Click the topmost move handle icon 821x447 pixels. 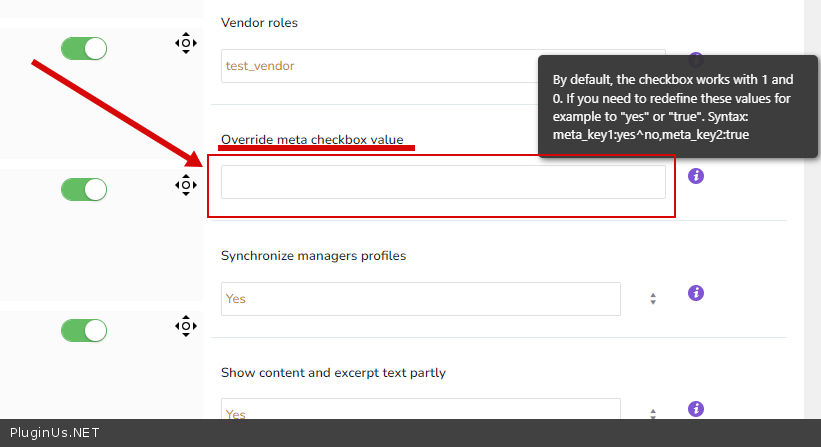[185, 42]
